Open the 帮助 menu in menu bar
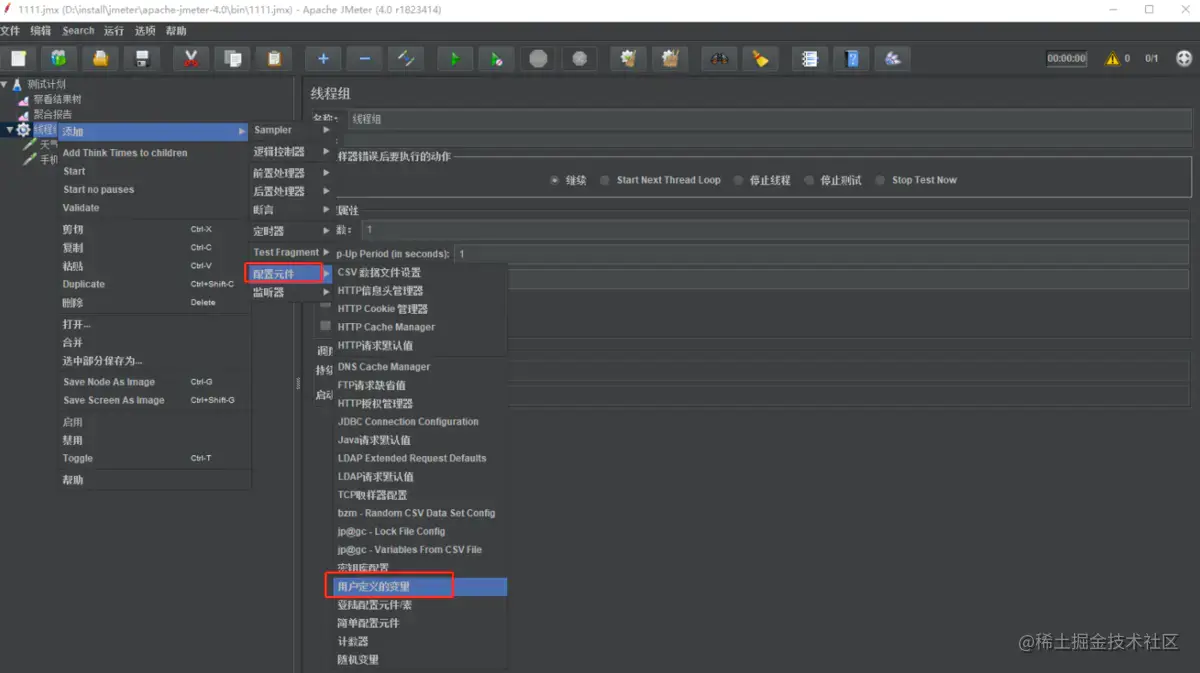Viewport: 1200px width, 673px height. 176,31
